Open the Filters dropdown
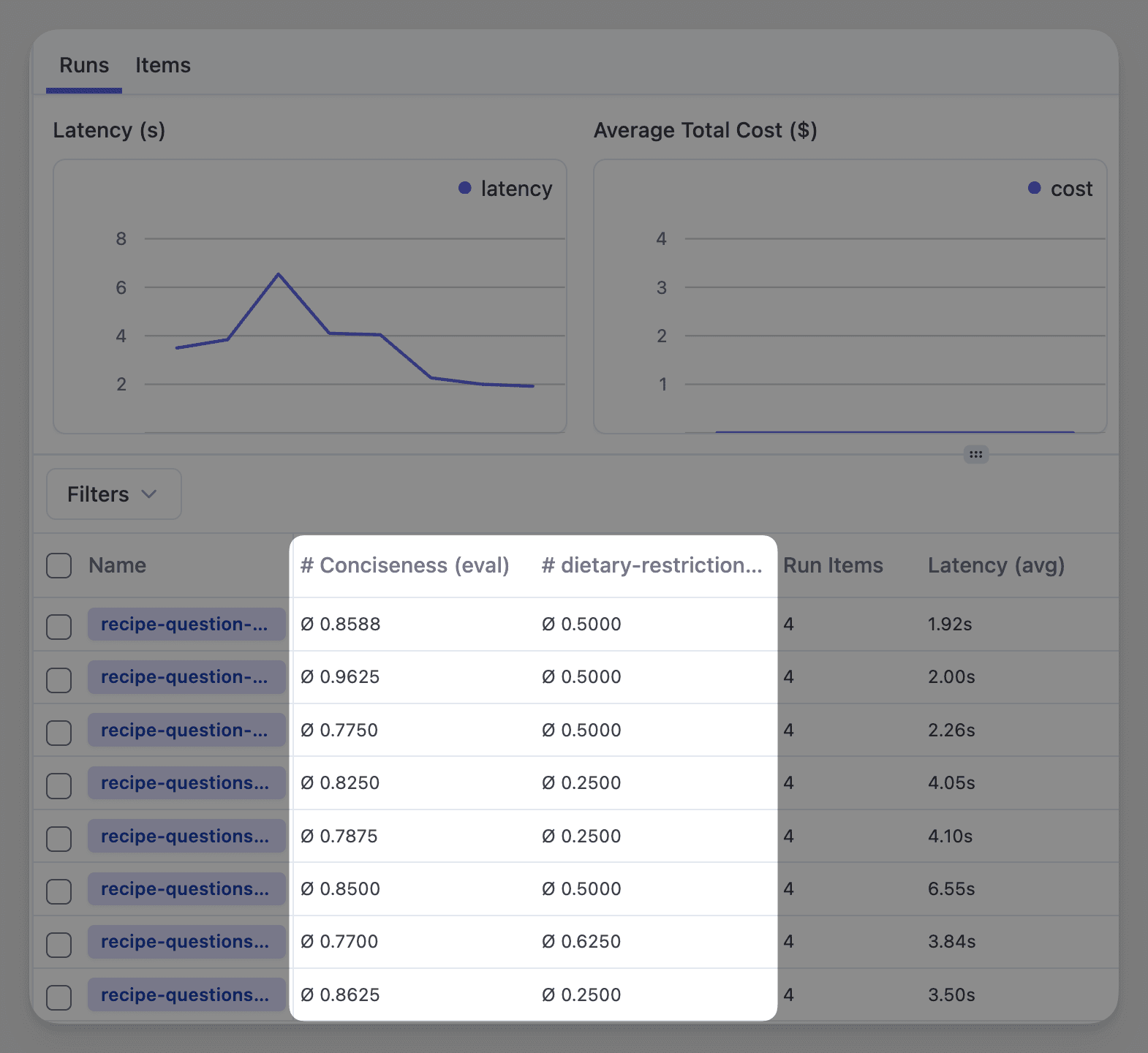The image size is (1148, 1053). [x=113, y=494]
